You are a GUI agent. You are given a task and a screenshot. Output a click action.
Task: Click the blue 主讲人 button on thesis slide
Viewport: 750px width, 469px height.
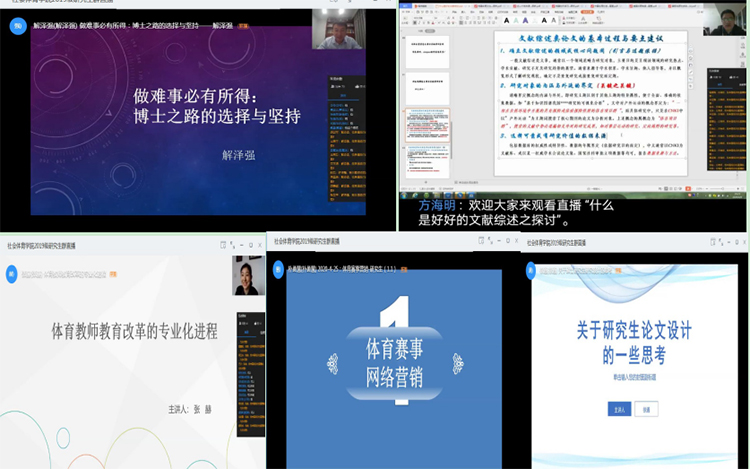pos(620,409)
